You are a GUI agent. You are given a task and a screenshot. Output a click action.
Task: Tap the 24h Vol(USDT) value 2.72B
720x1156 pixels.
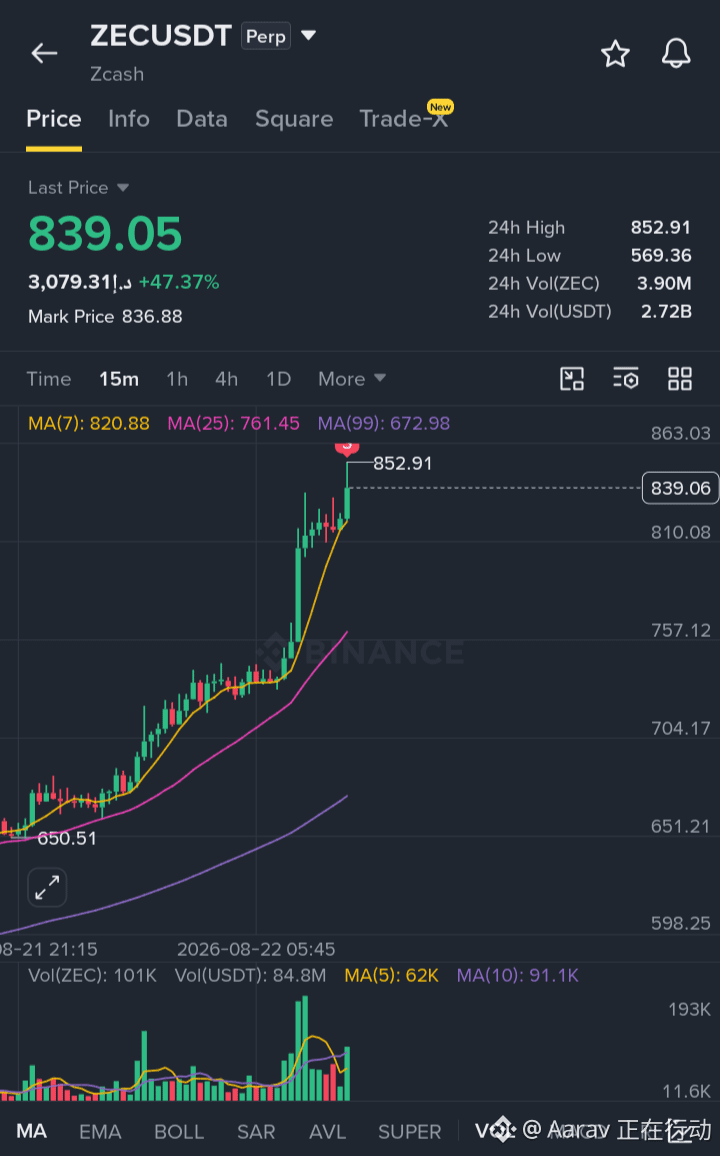pos(666,311)
